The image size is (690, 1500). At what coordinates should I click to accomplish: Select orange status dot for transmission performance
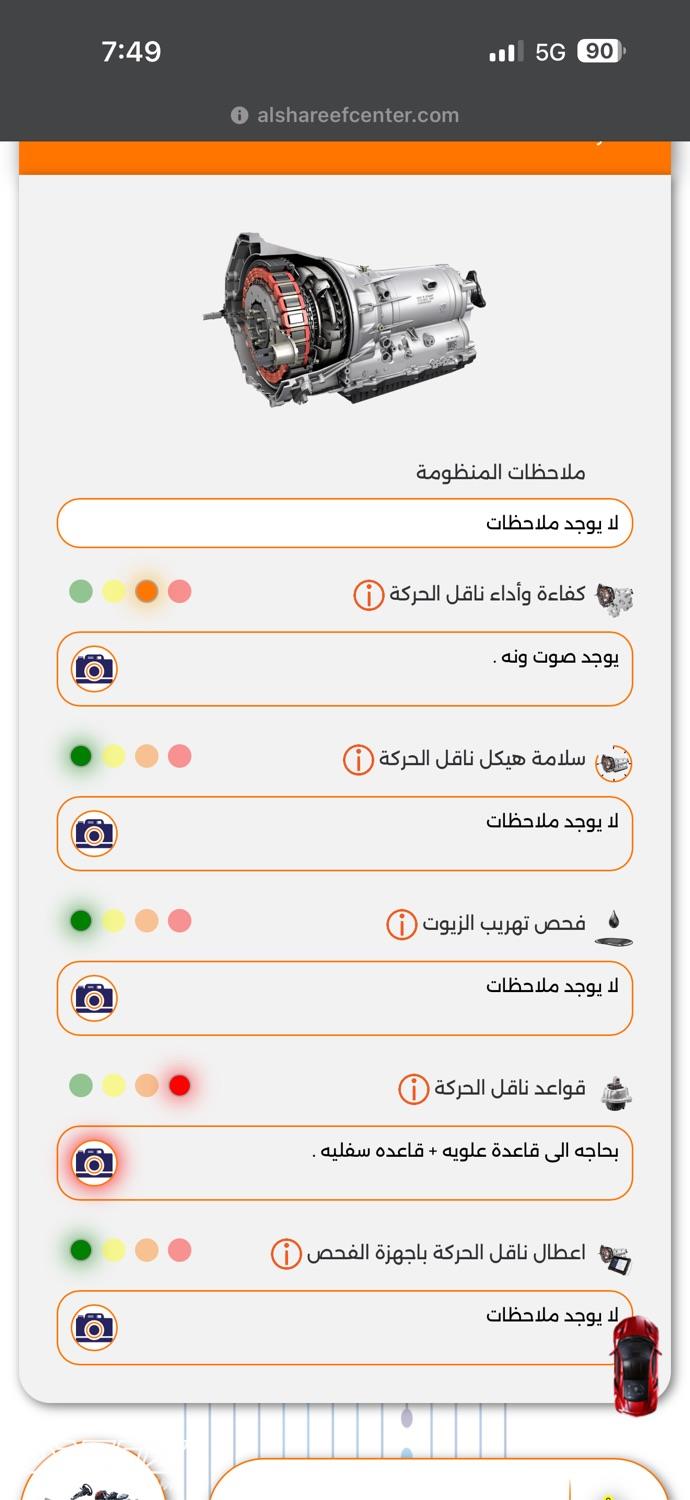(x=147, y=592)
